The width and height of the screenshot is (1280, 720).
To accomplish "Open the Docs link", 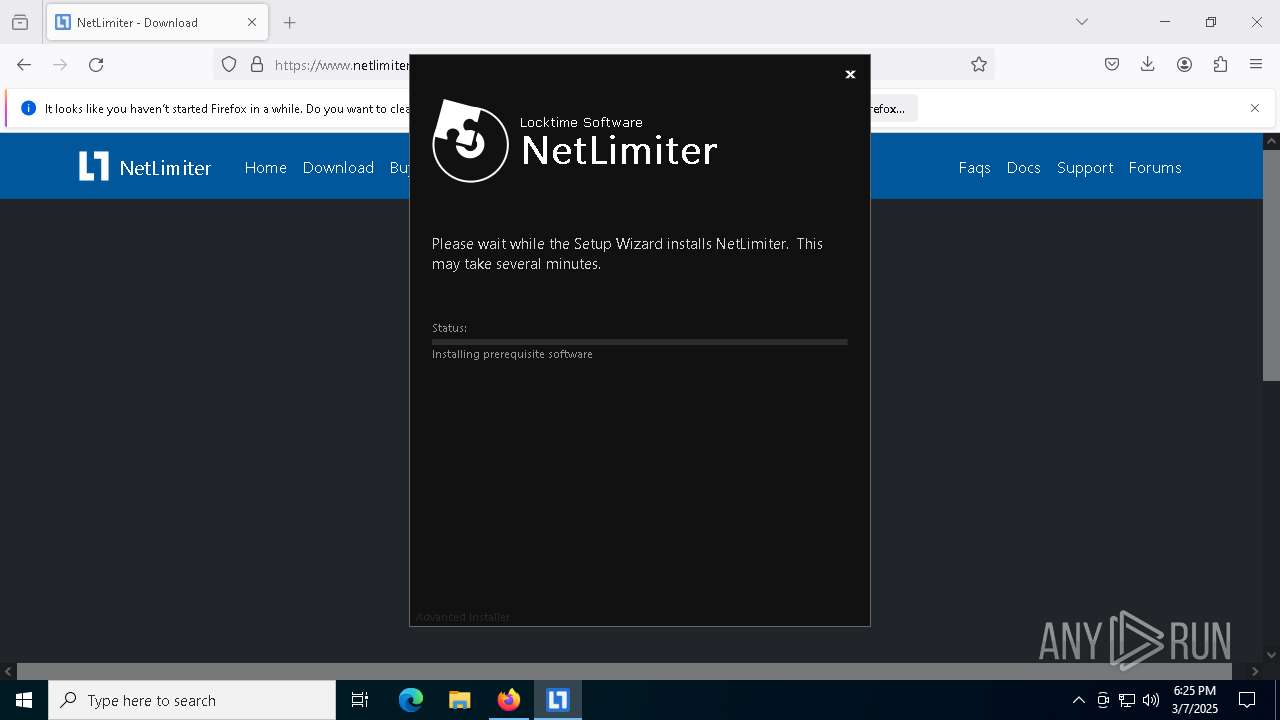I will (x=1023, y=168).
